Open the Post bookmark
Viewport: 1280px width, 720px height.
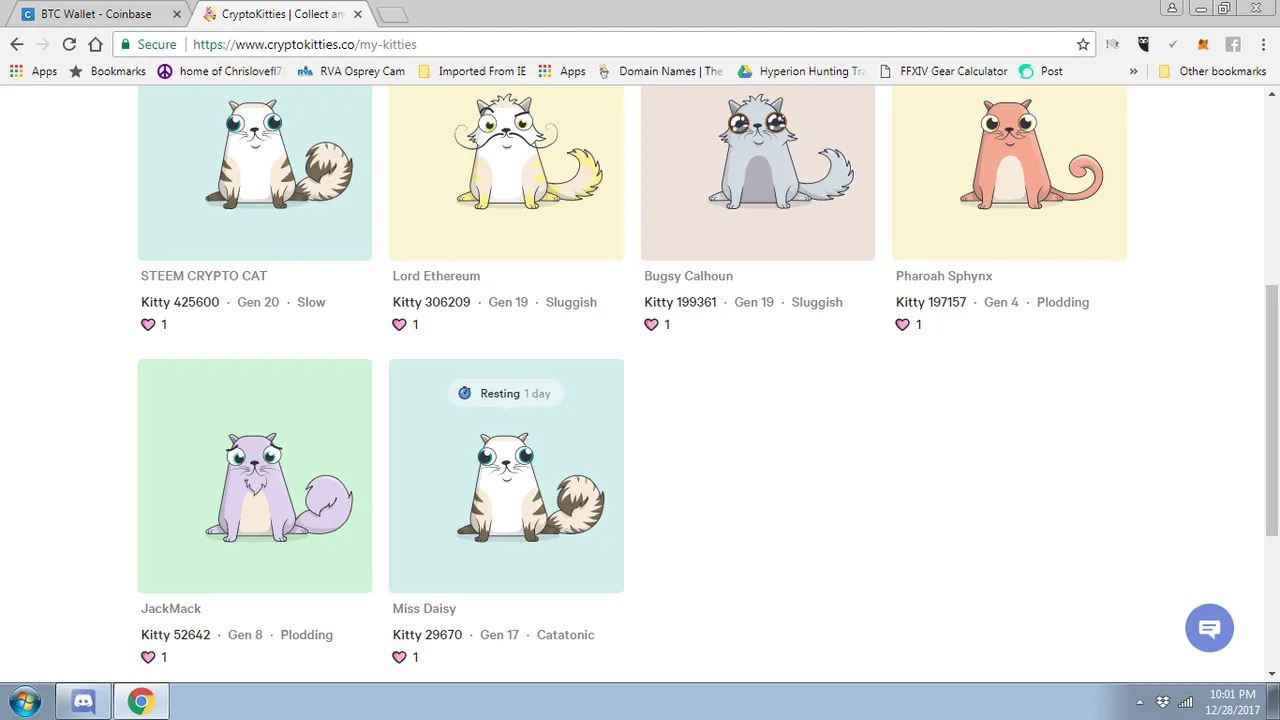point(1041,71)
